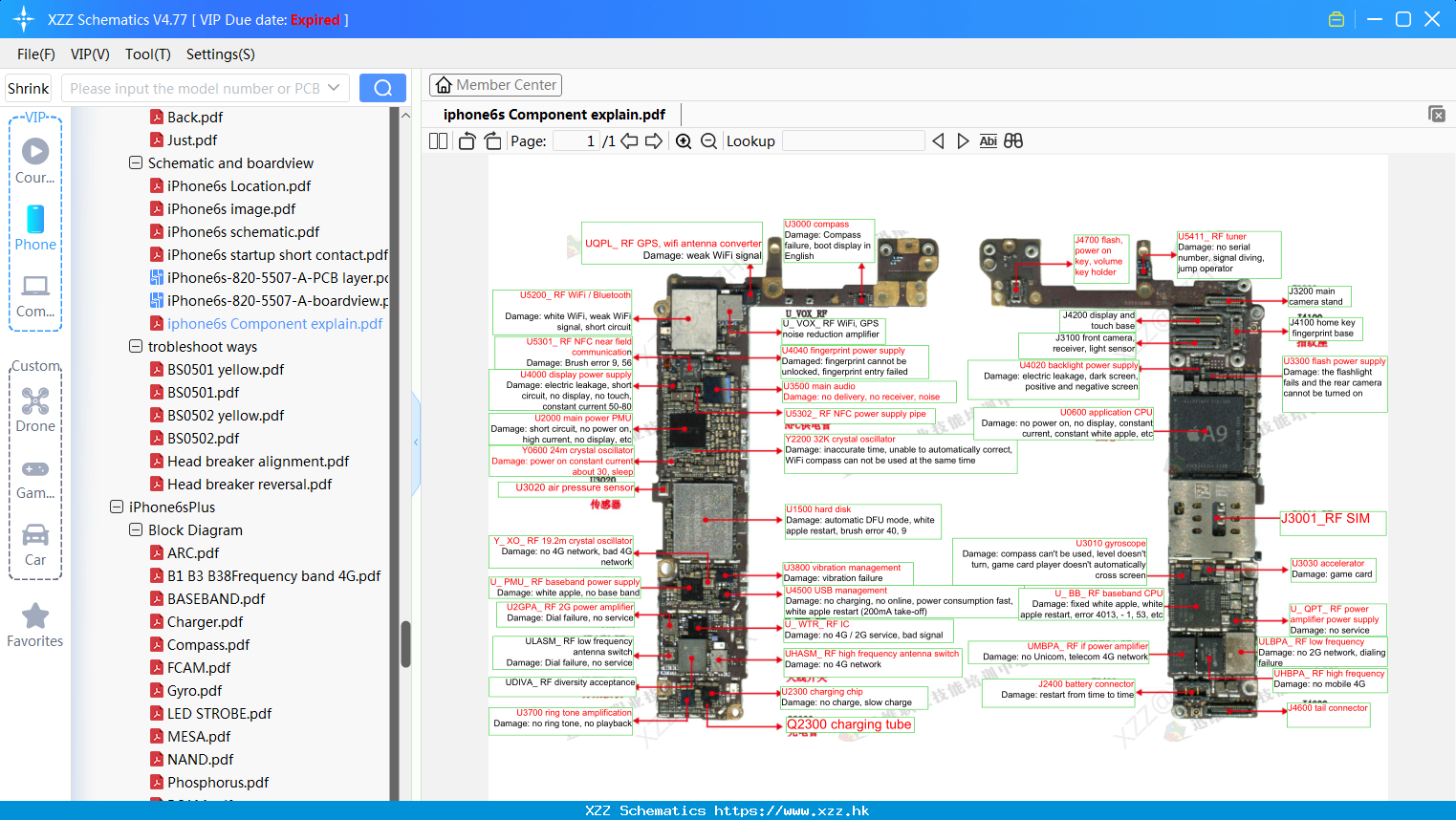Click the XZZ Schematics logo icon
1456x820 pixels.
tap(24, 19)
